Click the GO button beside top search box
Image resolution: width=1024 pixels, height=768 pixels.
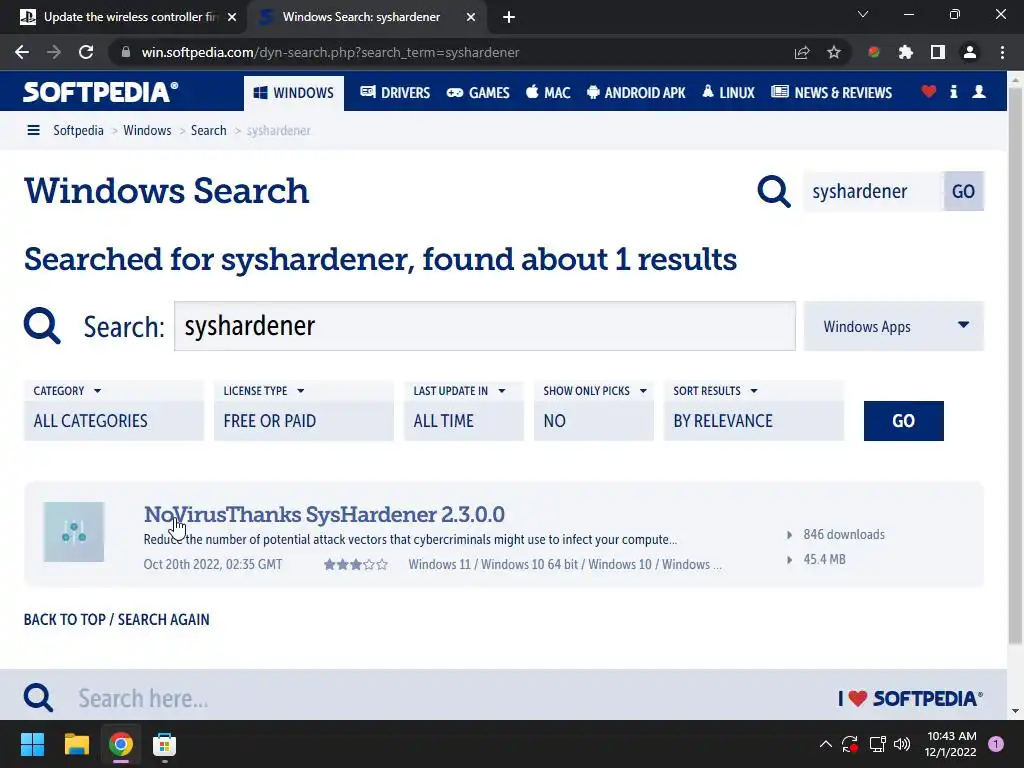point(963,191)
